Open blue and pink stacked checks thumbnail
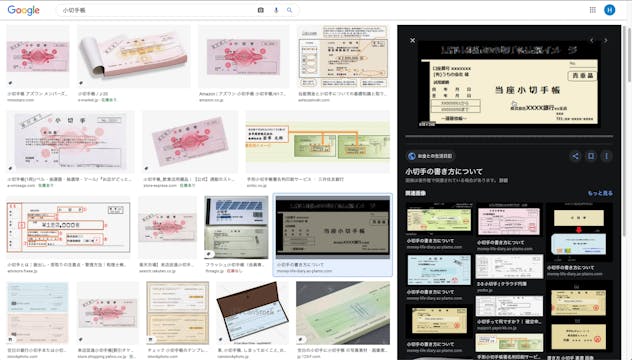The height and width of the screenshot is (360, 632). [37, 313]
